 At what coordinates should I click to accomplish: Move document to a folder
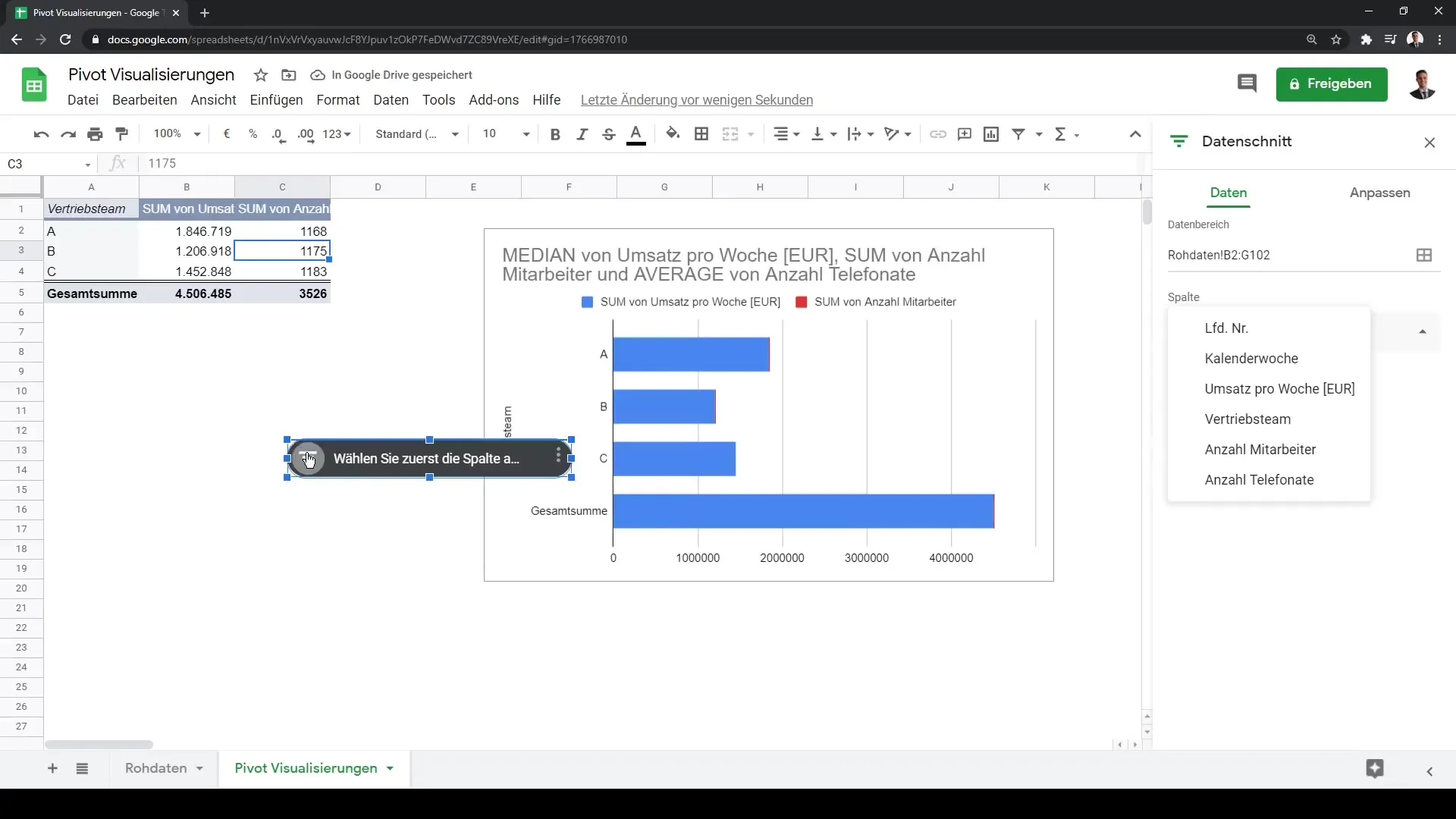(x=288, y=75)
